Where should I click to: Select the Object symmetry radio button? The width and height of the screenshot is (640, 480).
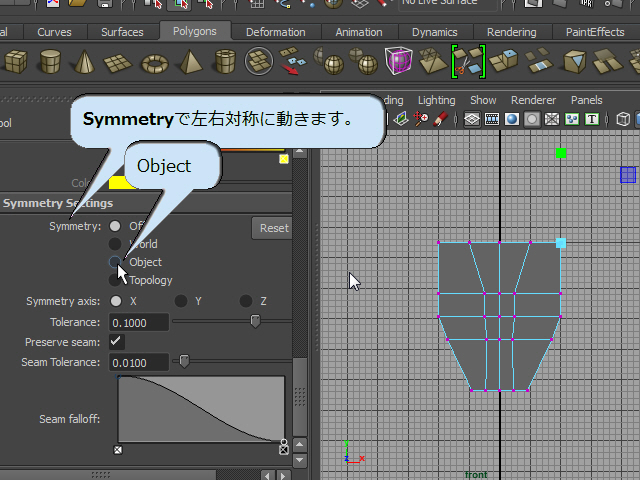tap(116, 262)
